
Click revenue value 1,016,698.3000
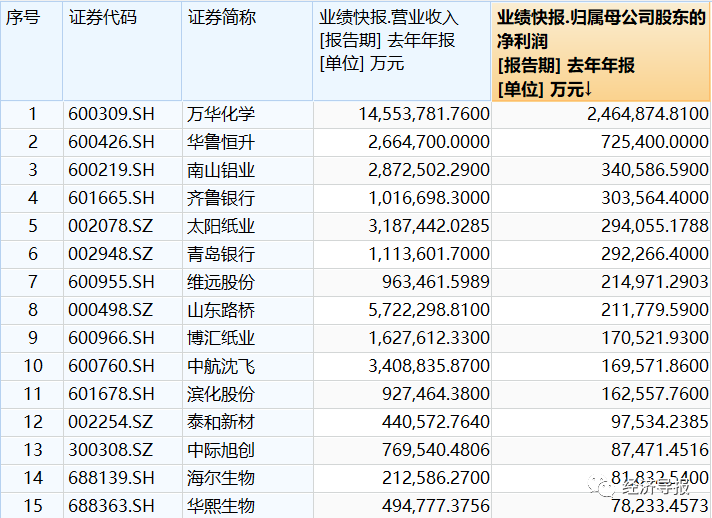click(429, 198)
